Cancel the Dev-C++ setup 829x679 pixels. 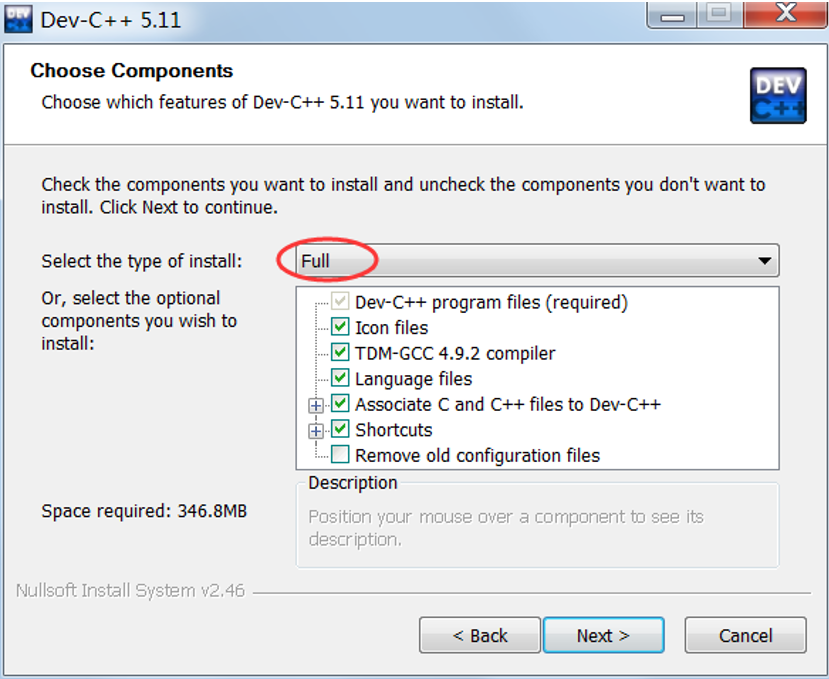pyautogui.click(x=745, y=635)
